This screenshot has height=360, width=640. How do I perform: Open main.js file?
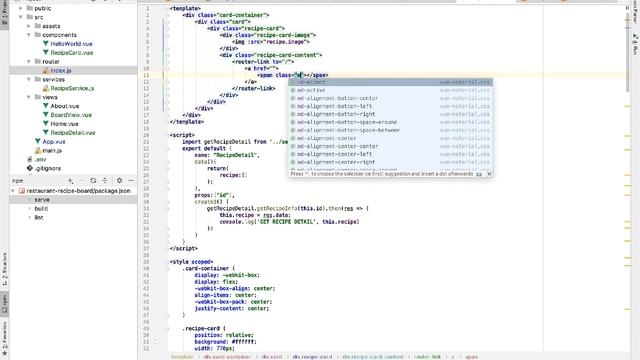(52, 151)
